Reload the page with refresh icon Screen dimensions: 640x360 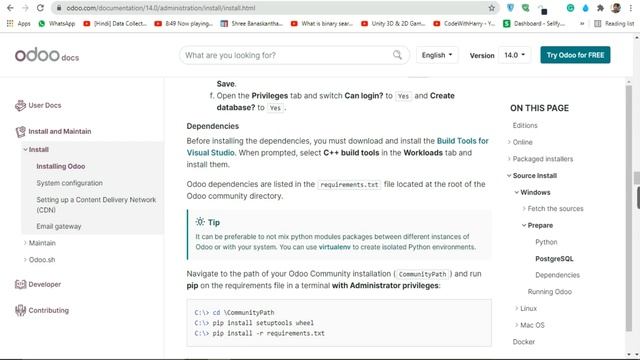[x=40, y=8]
